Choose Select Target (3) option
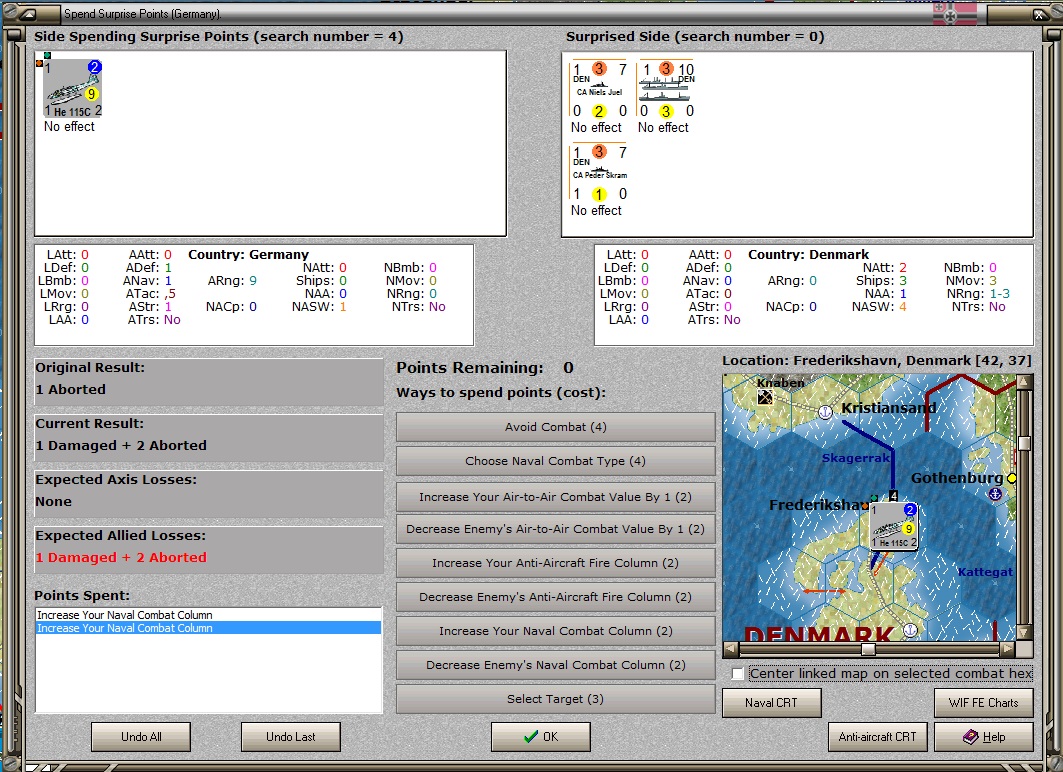The width and height of the screenshot is (1063, 772). pos(555,699)
